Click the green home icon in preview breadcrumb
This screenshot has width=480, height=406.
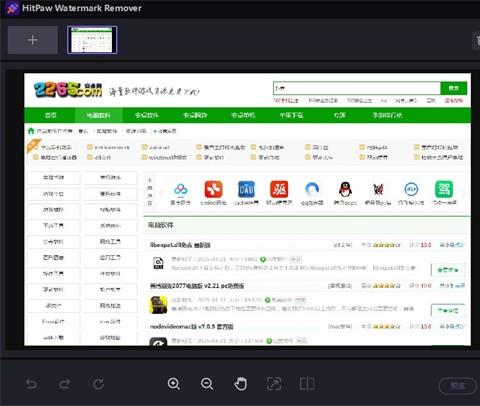31,131
